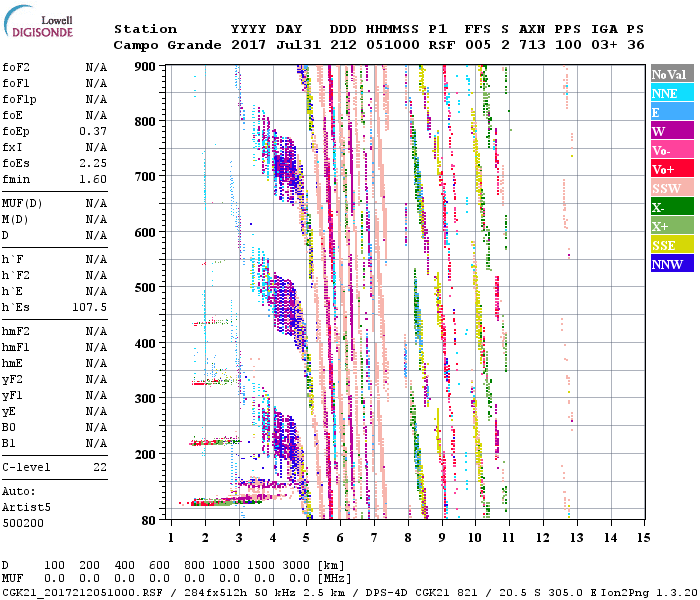Click the foEs value 2.25
The height and width of the screenshot is (600, 700).
93,163
